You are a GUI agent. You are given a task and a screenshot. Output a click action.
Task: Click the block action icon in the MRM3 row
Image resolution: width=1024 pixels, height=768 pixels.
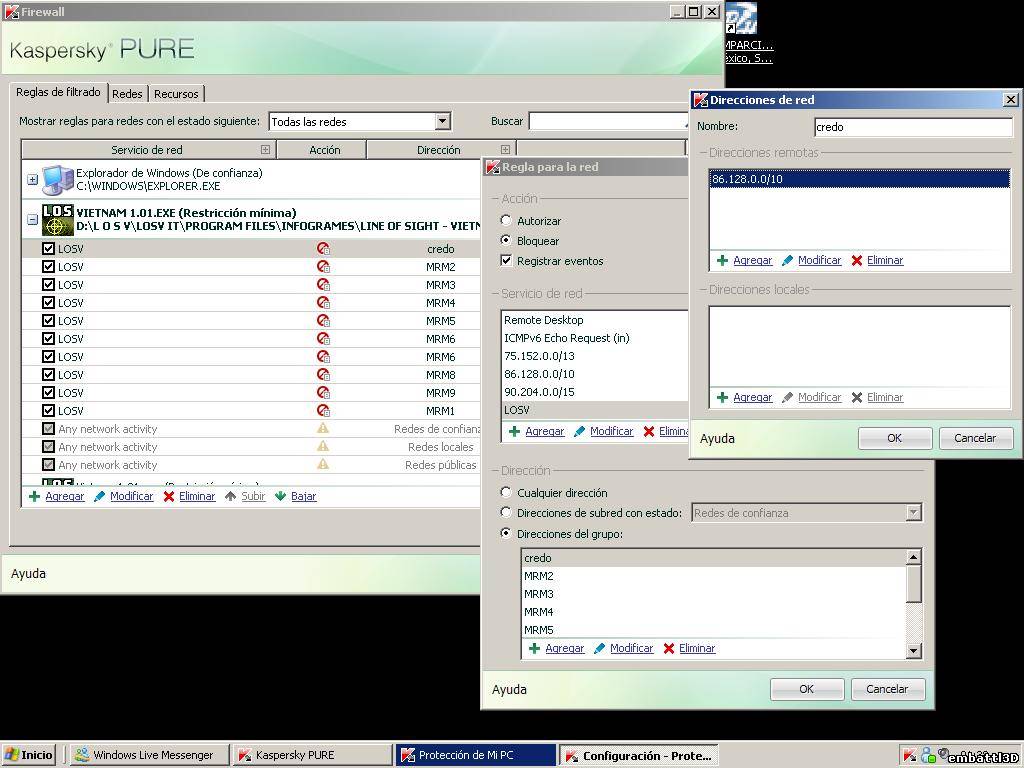(x=323, y=285)
